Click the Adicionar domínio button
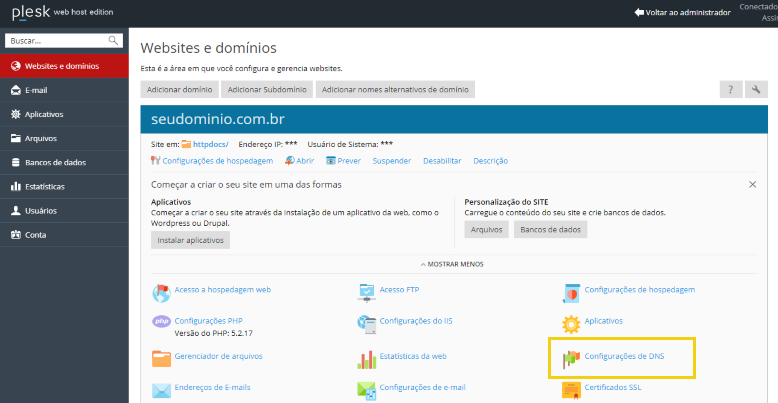 pos(180,89)
